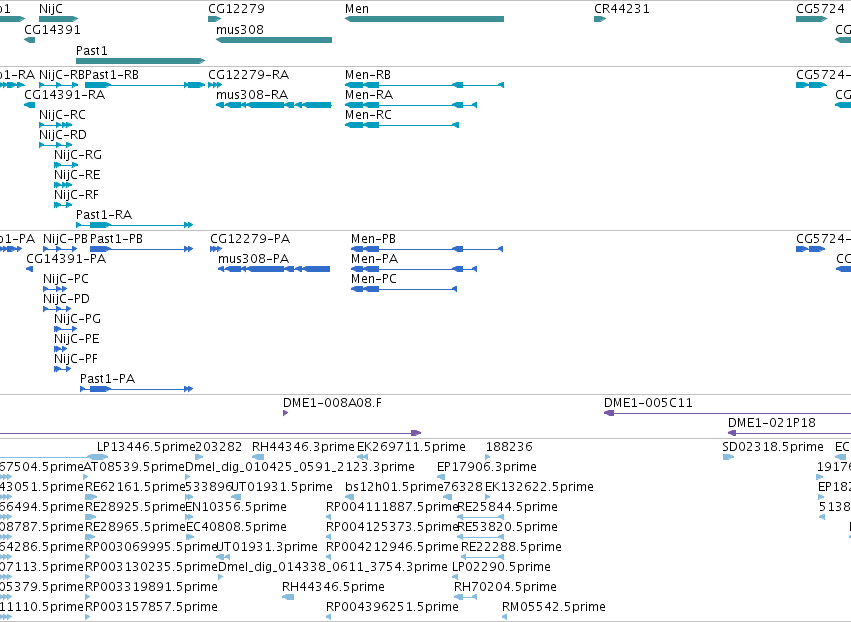
Task: Select the UT01931.3prime EST label
Action: click(x=266, y=547)
